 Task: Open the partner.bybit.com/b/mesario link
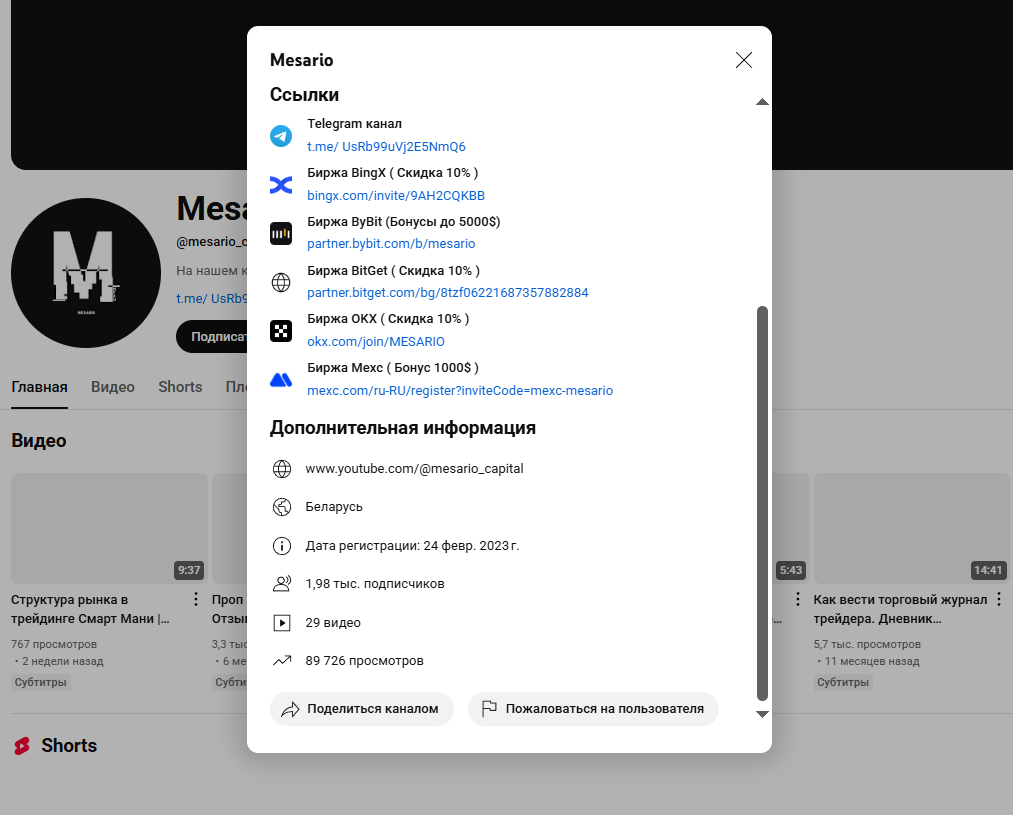pyautogui.click(x=391, y=244)
